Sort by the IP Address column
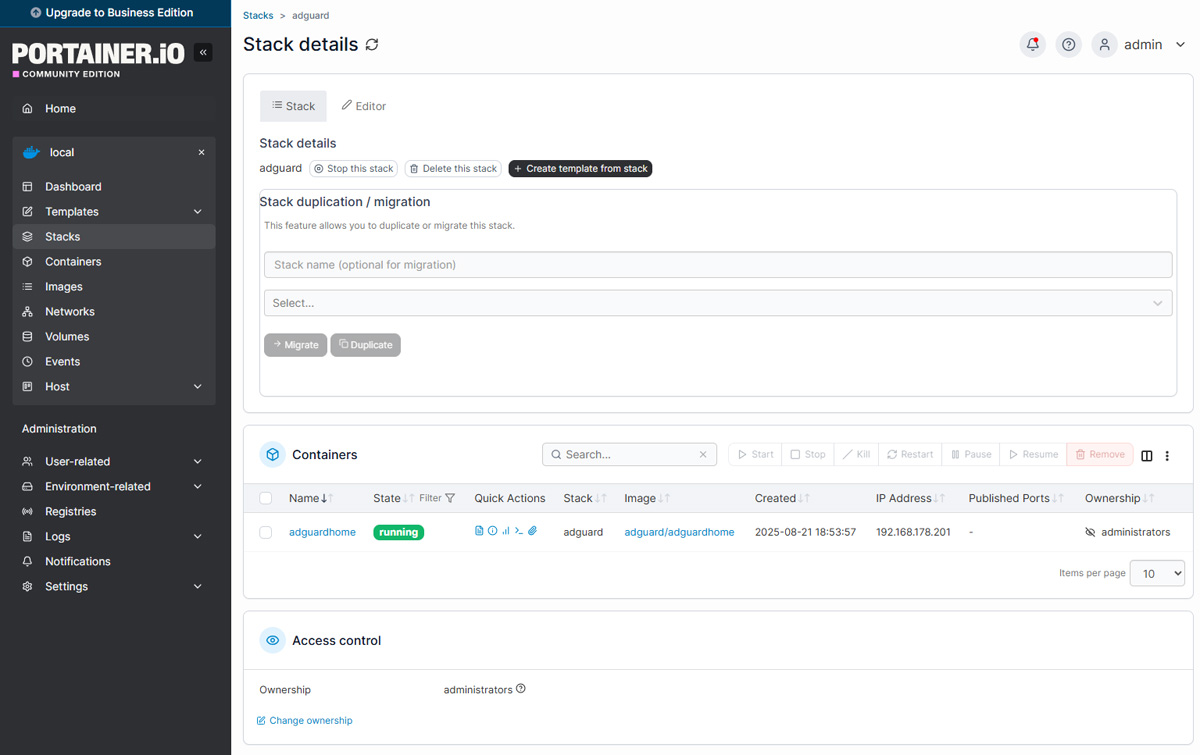Image resolution: width=1200 pixels, height=755 pixels. tap(910, 498)
